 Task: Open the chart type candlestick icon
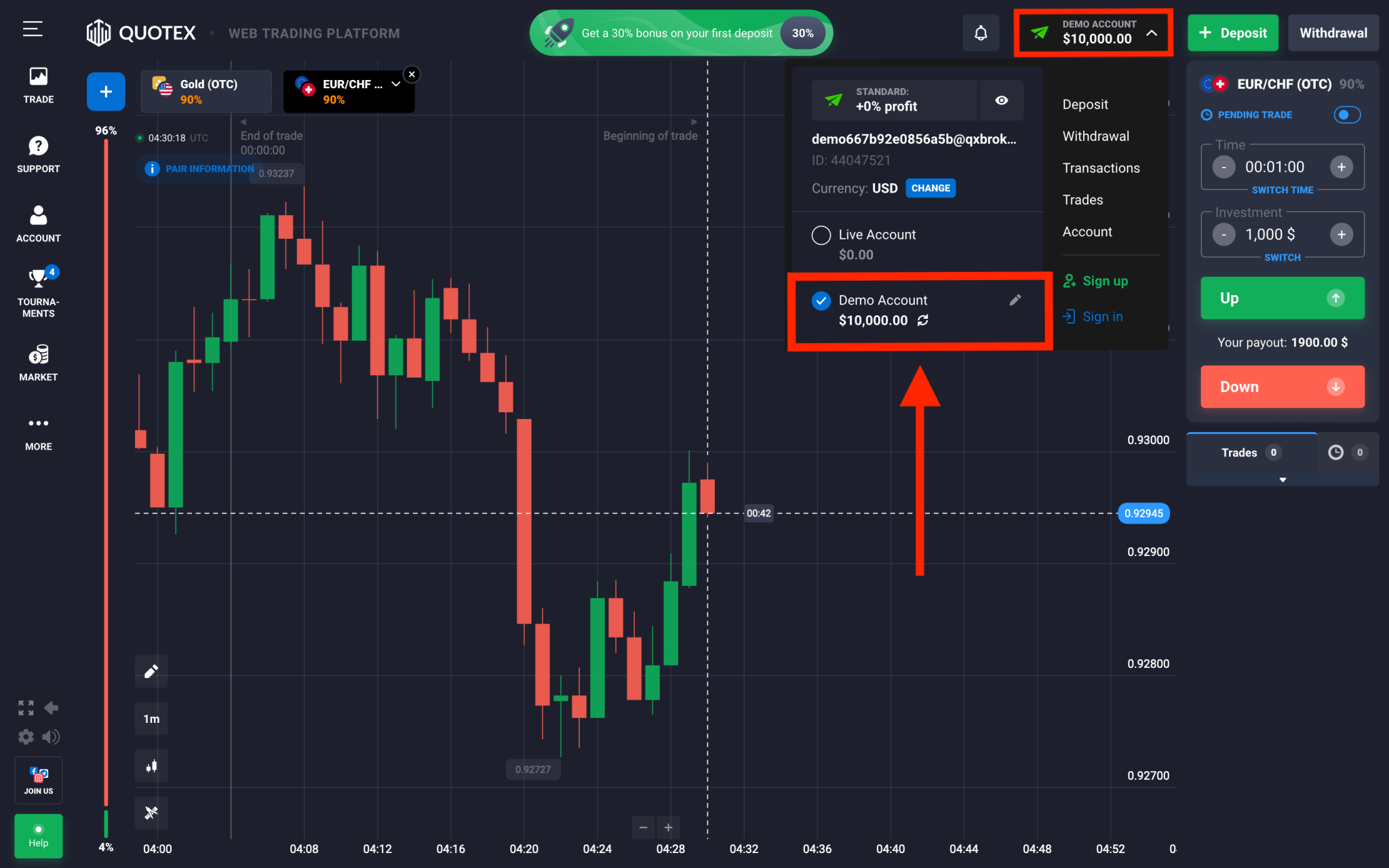(x=151, y=766)
